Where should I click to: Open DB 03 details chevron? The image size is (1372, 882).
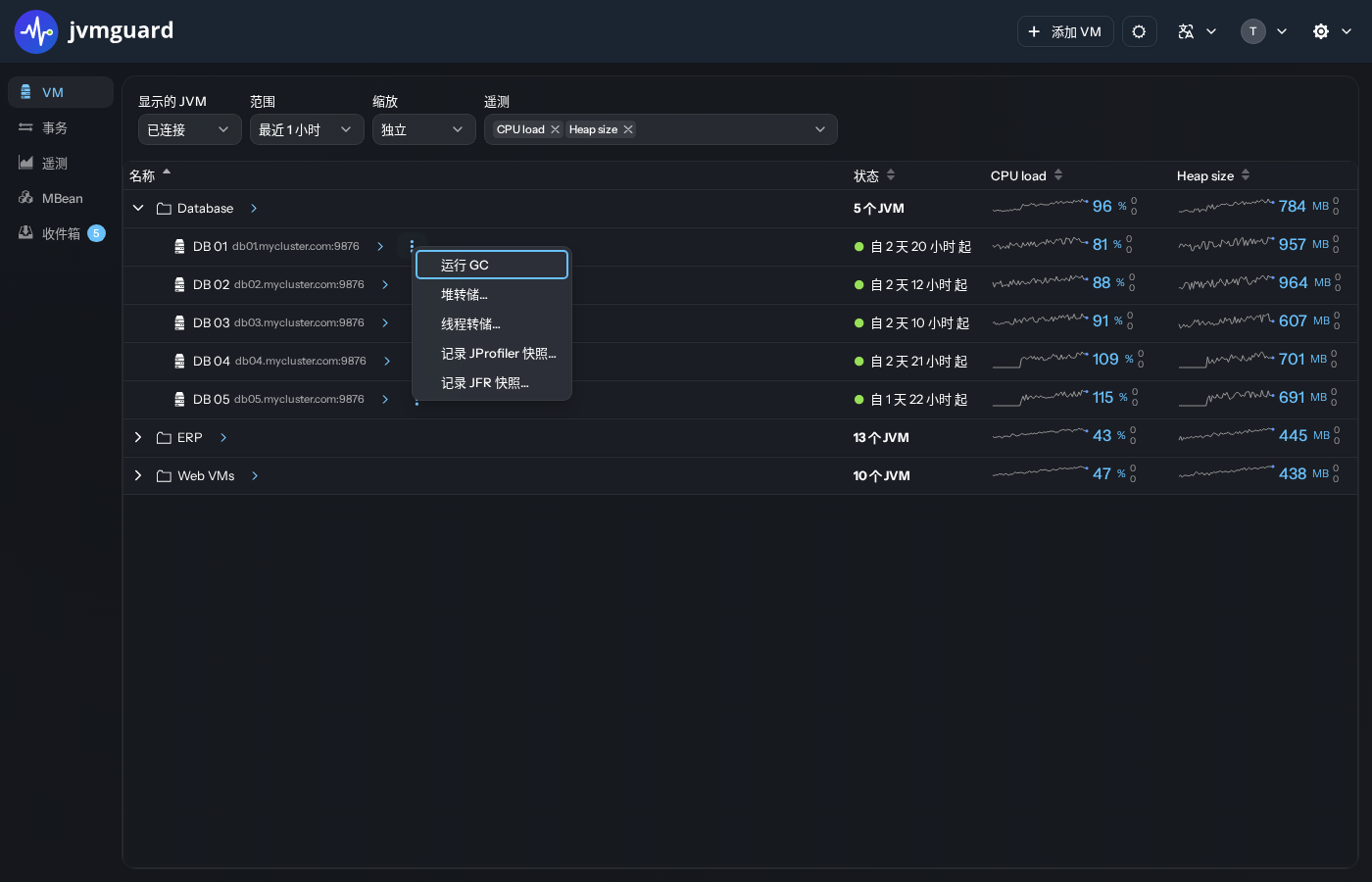[385, 322]
